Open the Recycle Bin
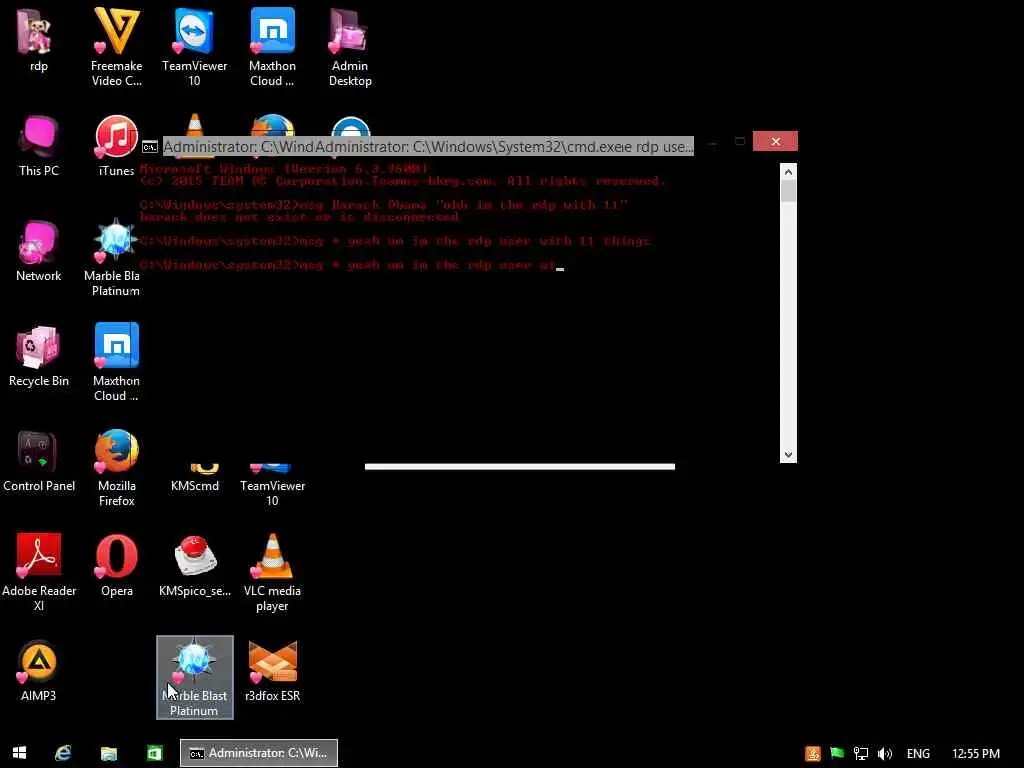This screenshot has width=1024, height=768. tap(39, 356)
